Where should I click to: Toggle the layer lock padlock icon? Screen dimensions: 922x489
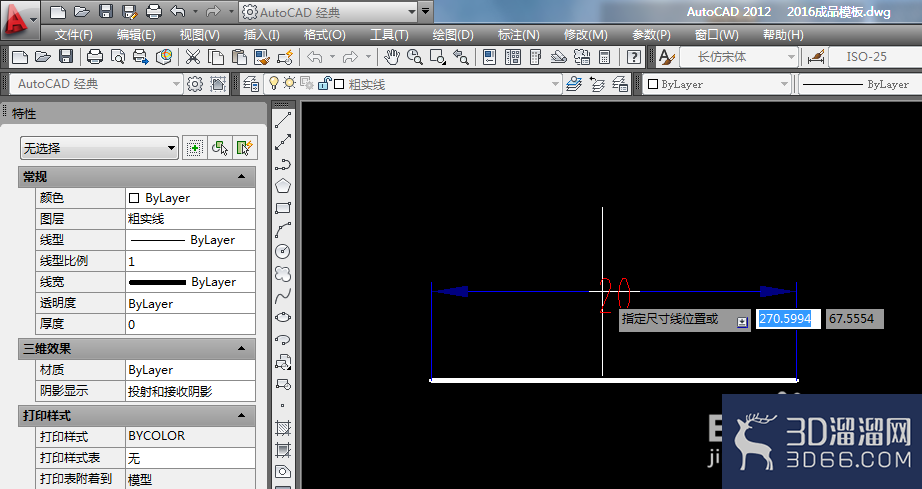point(324,83)
